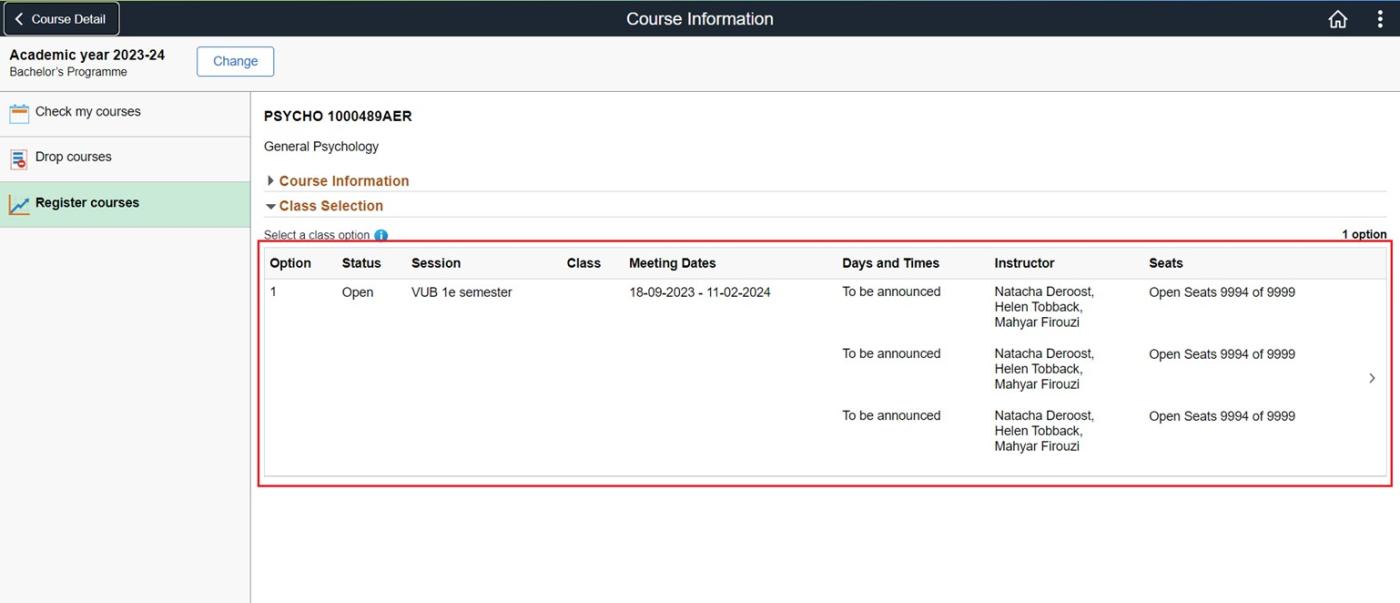
Task: Expand the Course Information section
Action: pyautogui.click(x=343, y=181)
